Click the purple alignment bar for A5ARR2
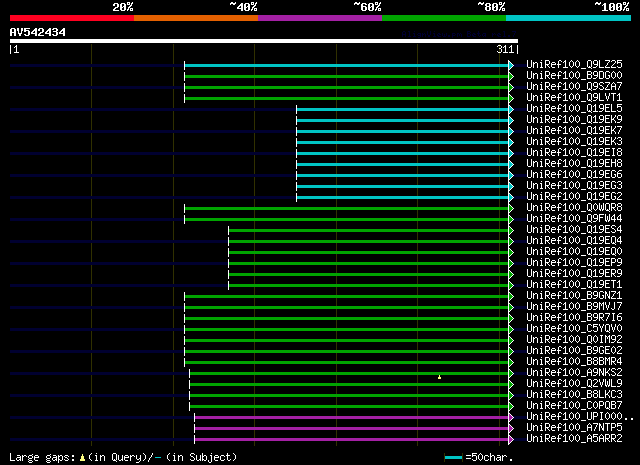Image resolution: width=640 pixels, height=465 pixels. coord(351,439)
